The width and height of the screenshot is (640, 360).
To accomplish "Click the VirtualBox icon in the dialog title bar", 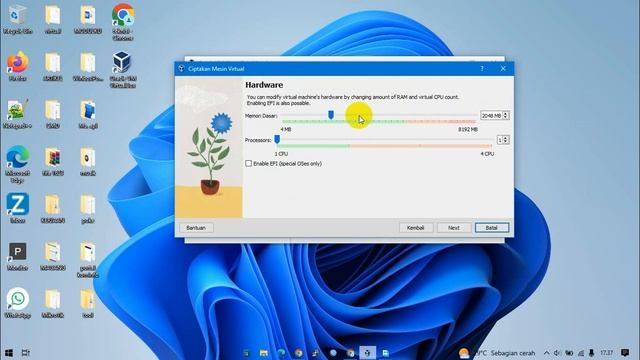I will click(x=182, y=69).
